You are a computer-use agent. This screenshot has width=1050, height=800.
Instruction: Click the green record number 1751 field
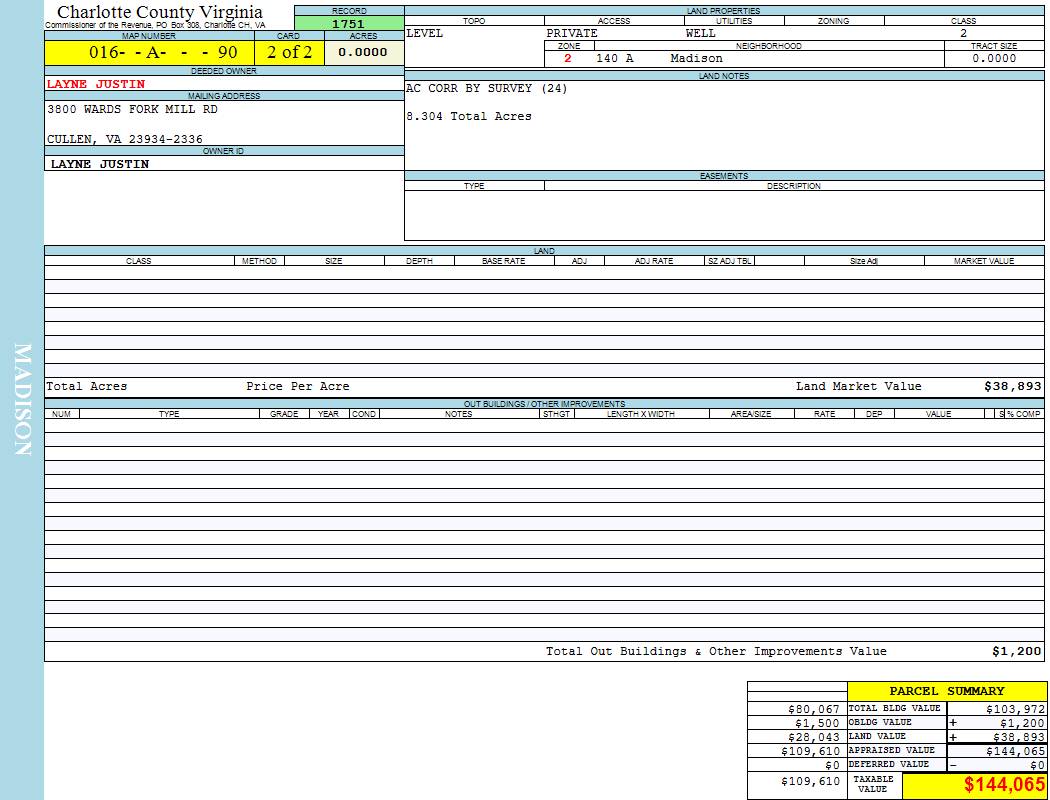pyautogui.click(x=348, y=24)
